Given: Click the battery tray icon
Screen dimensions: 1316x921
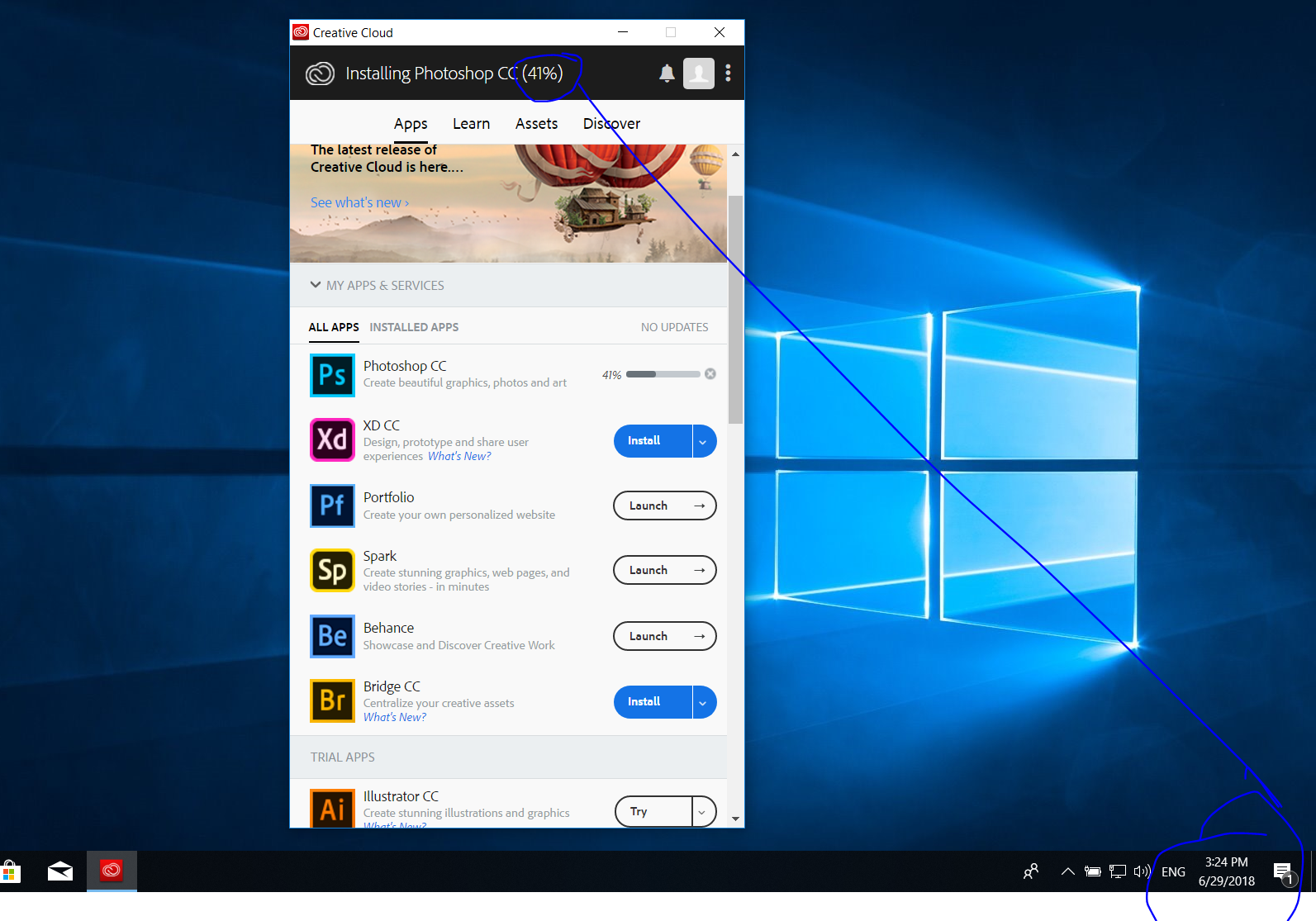Looking at the screenshot, I should 1092,871.
